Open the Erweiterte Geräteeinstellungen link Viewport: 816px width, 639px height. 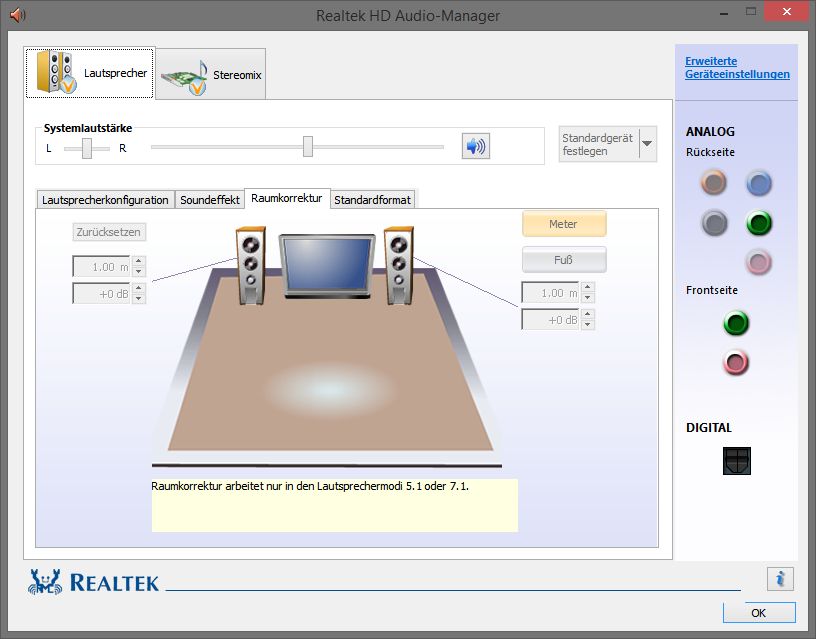737,68
